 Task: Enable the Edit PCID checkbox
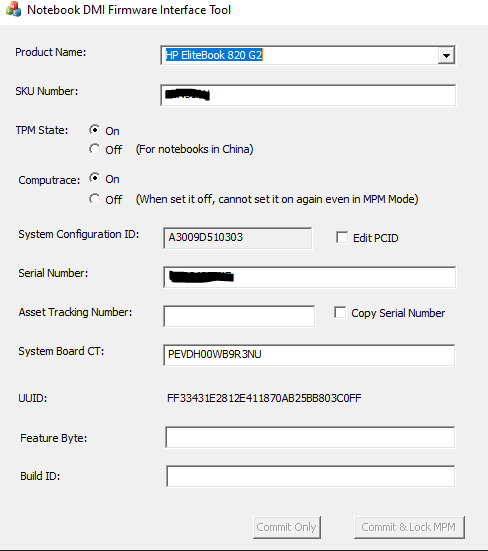coord(342,237)
